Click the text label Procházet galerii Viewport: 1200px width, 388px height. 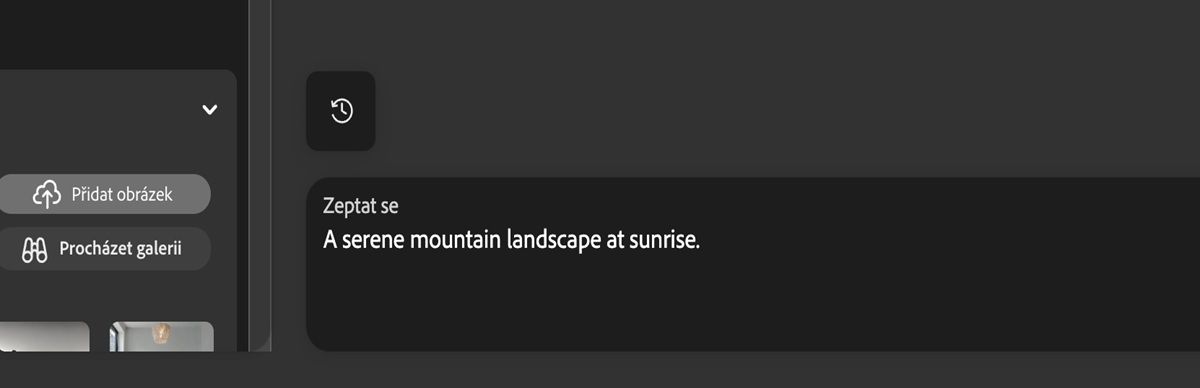[120, 249]
